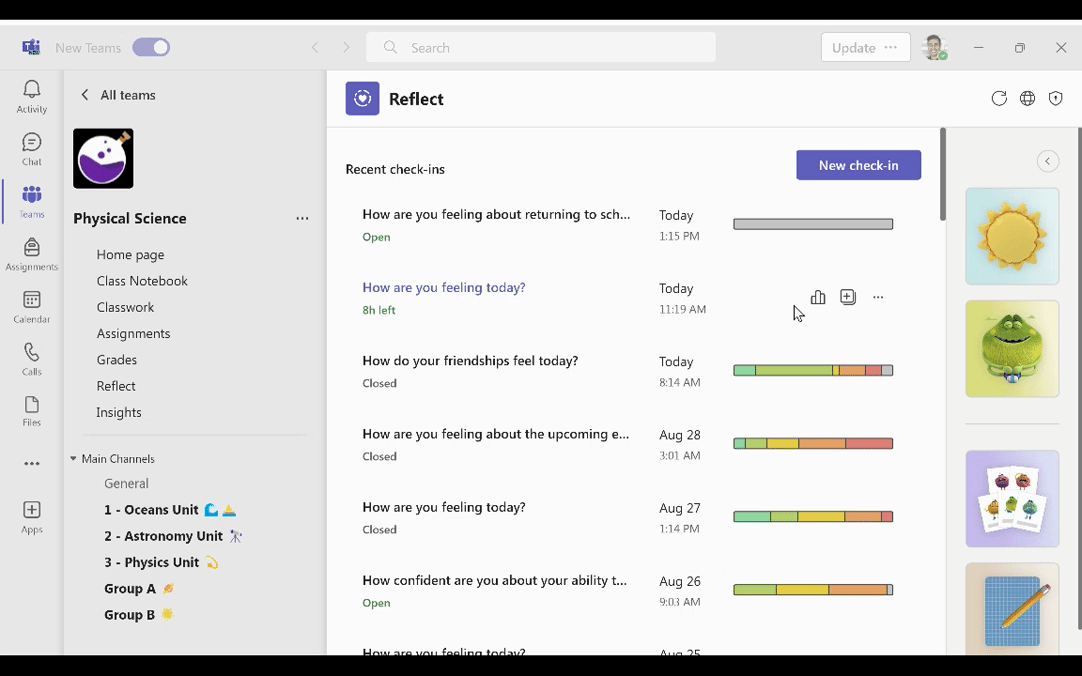The image size is (1082, 676).
Task: Toggle the New Teams switch
Action: pos(150,47)
